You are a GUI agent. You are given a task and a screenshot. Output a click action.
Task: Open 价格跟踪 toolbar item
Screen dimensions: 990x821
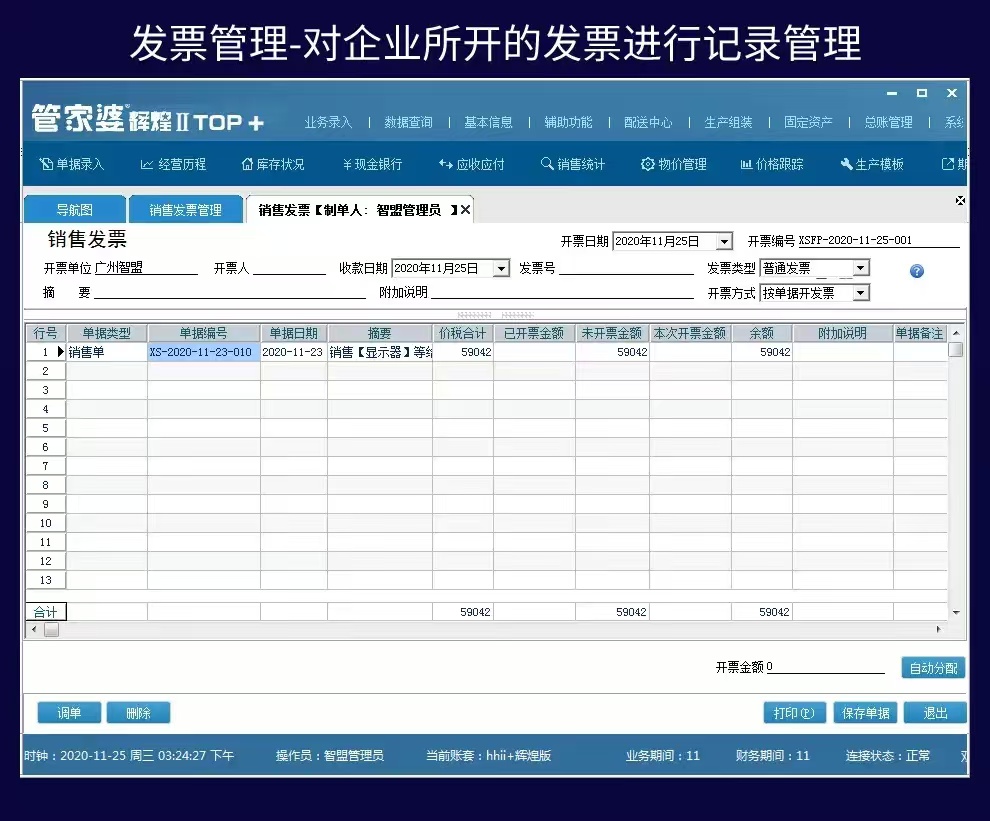tap(772, 164)
